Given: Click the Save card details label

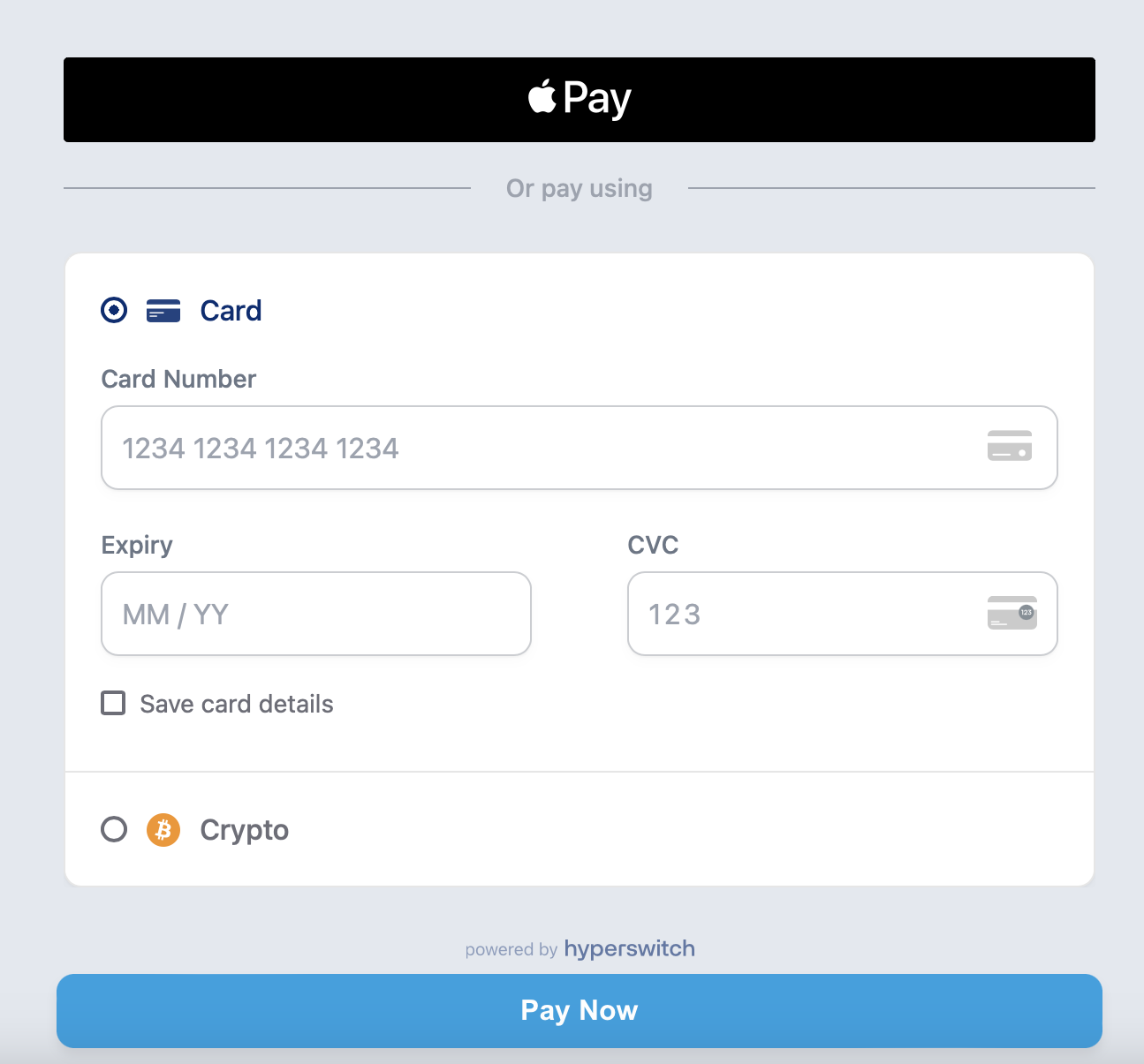Looking at the screenshot, I should (237, 704).
